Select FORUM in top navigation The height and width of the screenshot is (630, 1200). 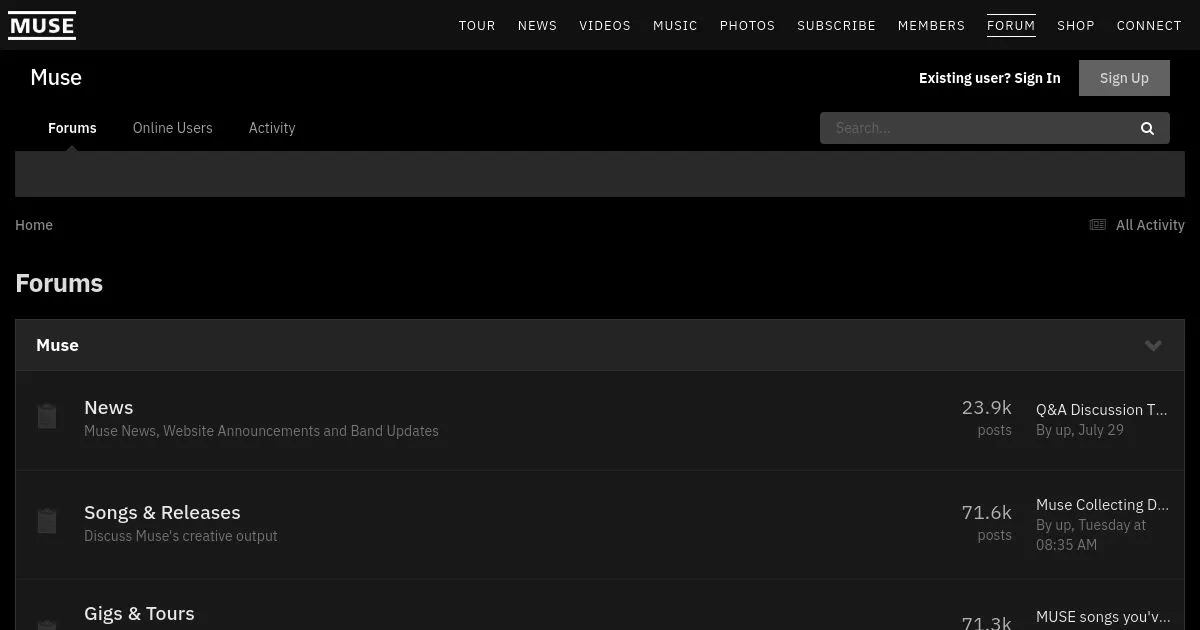pyautogui.click(x=1011, y=25)
